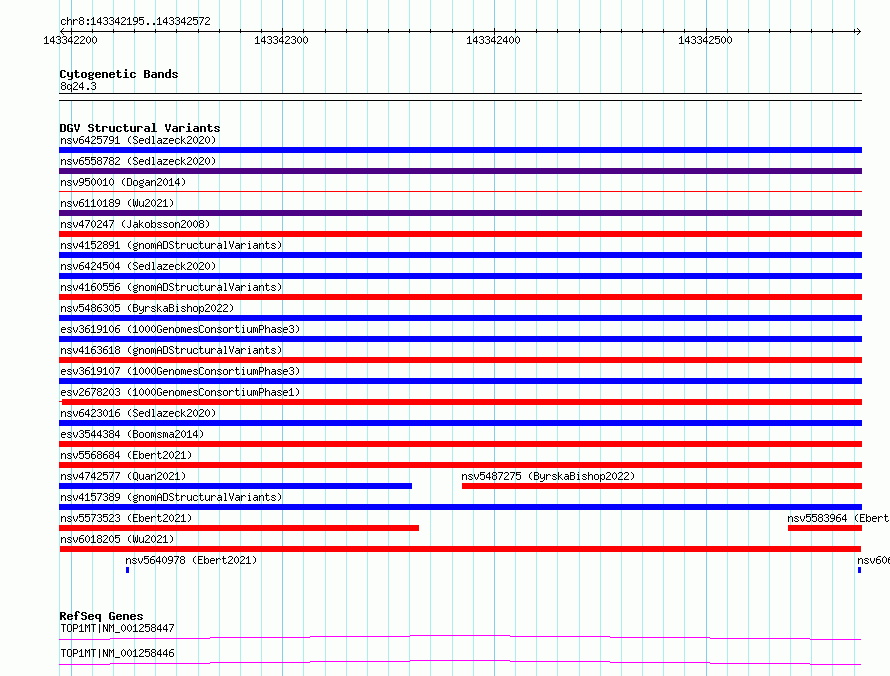Click nsv5487275 (ByrskaBishop2022) label
Image resolution: width=890 pixels, height=676 pixels.
click(x=548, y=476)
